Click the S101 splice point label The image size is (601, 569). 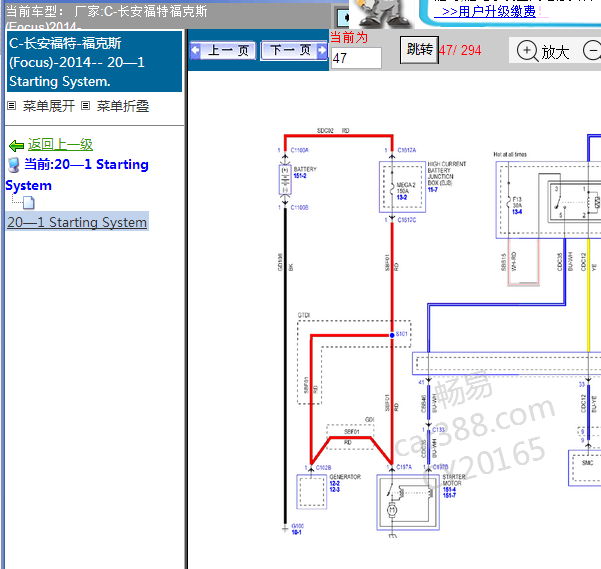[401, 334]
